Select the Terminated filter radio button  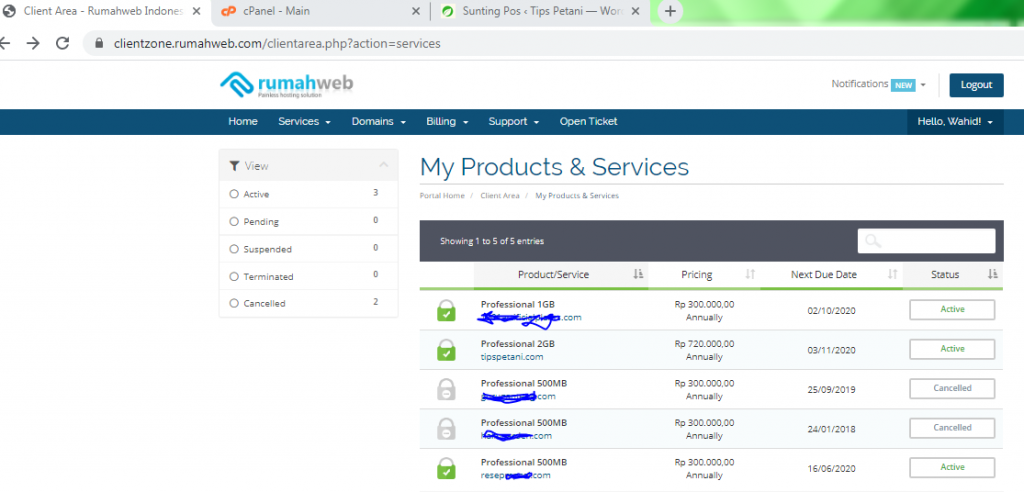234,276
